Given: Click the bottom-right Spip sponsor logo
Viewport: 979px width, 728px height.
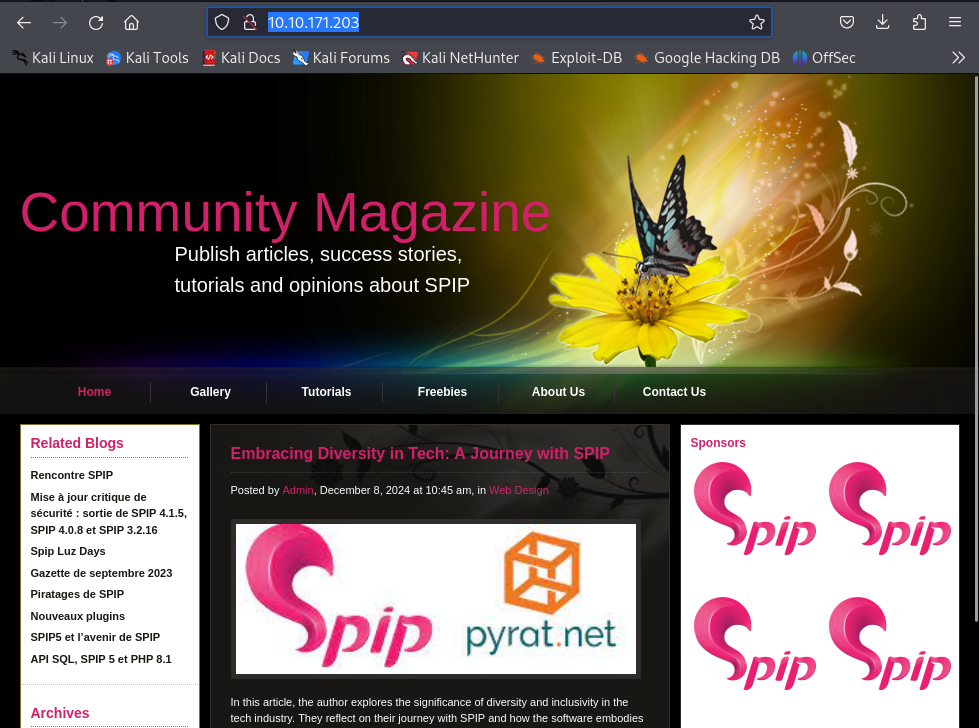Looking at the screenshot, I should (890, 644).
